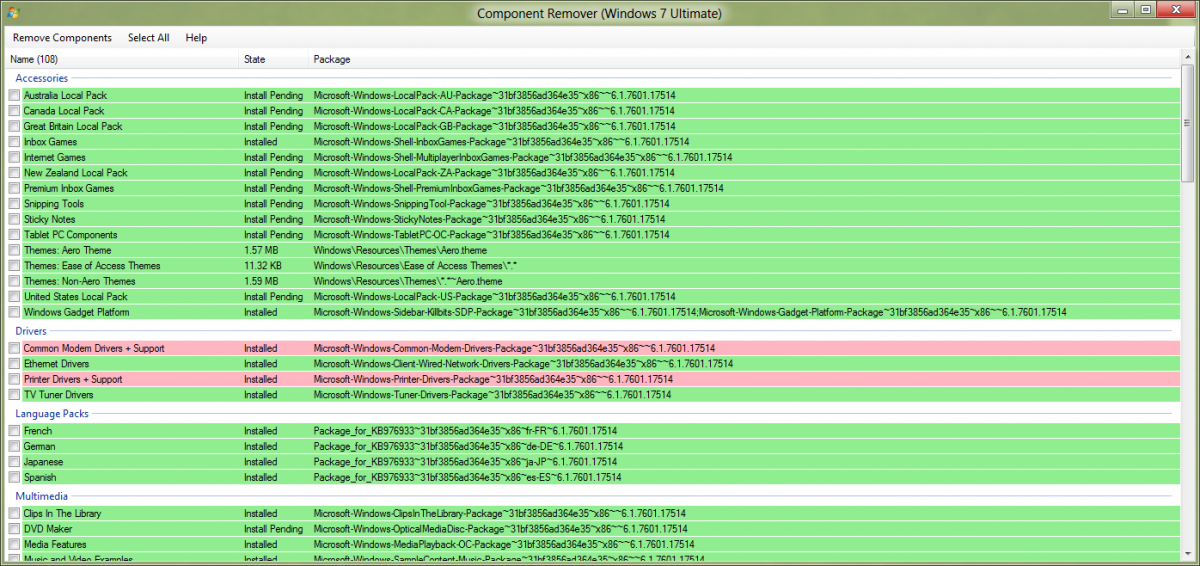Check the Japanese language pack checkbox

(14, 463)
